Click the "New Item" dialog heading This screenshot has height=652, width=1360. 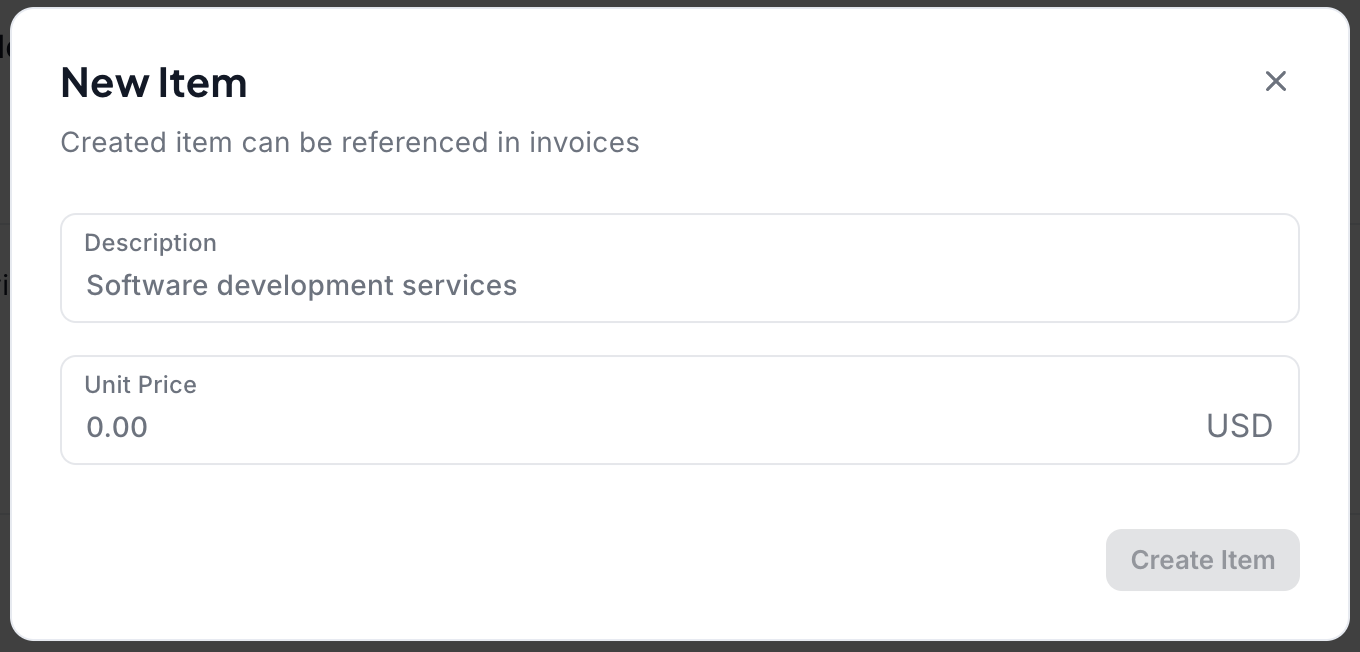pyautogui.click(x=154, y=82)
